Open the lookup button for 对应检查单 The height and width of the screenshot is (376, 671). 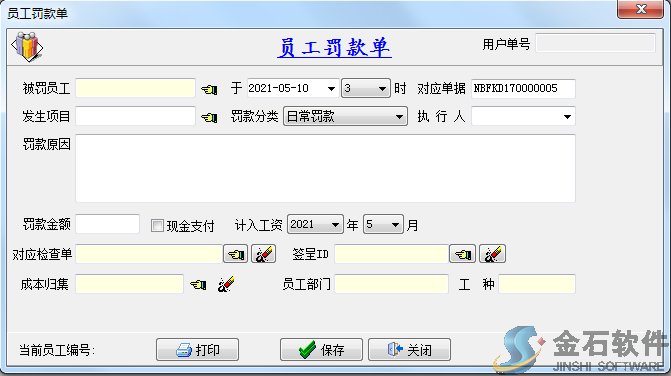[x=236, y=254]
